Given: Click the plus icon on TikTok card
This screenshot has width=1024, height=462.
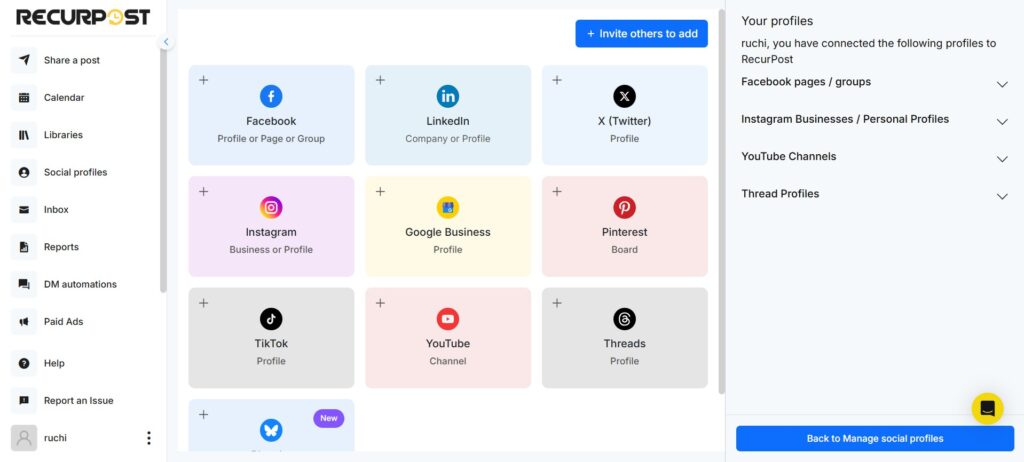Looking at the screenshot, I should [x=204, y=303].
